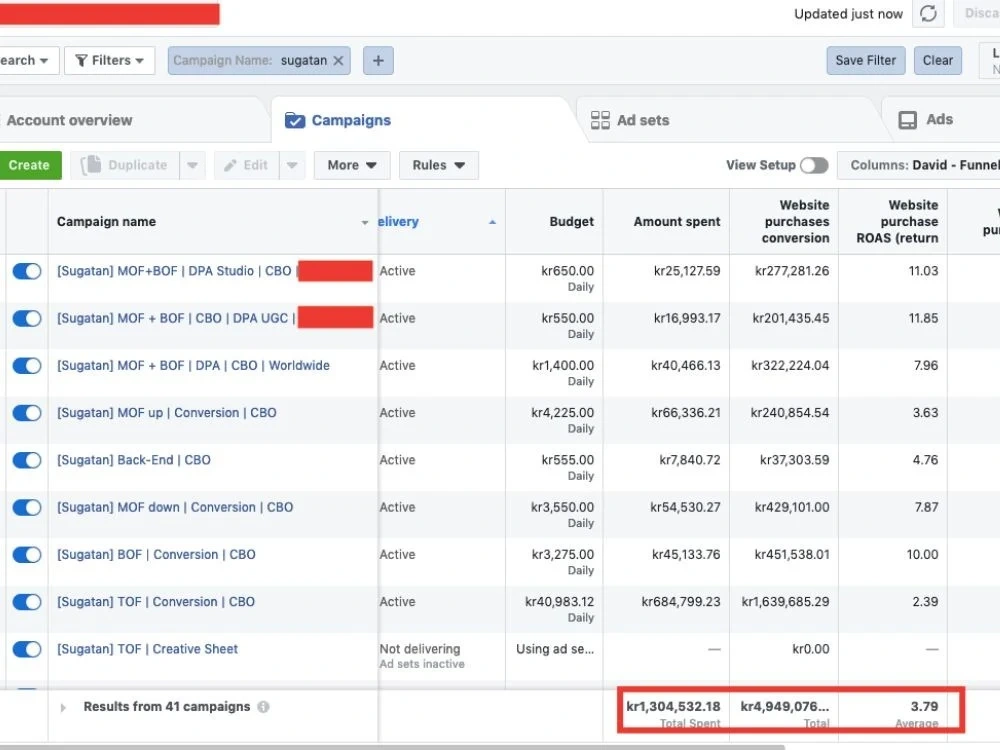This screenshot has height=750, width=1000.
Task: Toggle off MOF + BOF DPA UGC campaign
Action: (x=27, y=318)
